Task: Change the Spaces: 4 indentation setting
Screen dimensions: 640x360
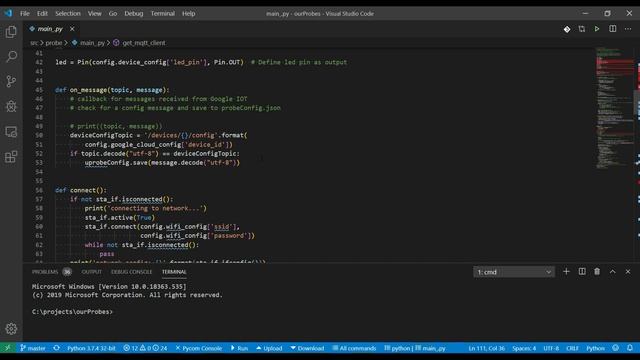Action: tap(524, 348)
